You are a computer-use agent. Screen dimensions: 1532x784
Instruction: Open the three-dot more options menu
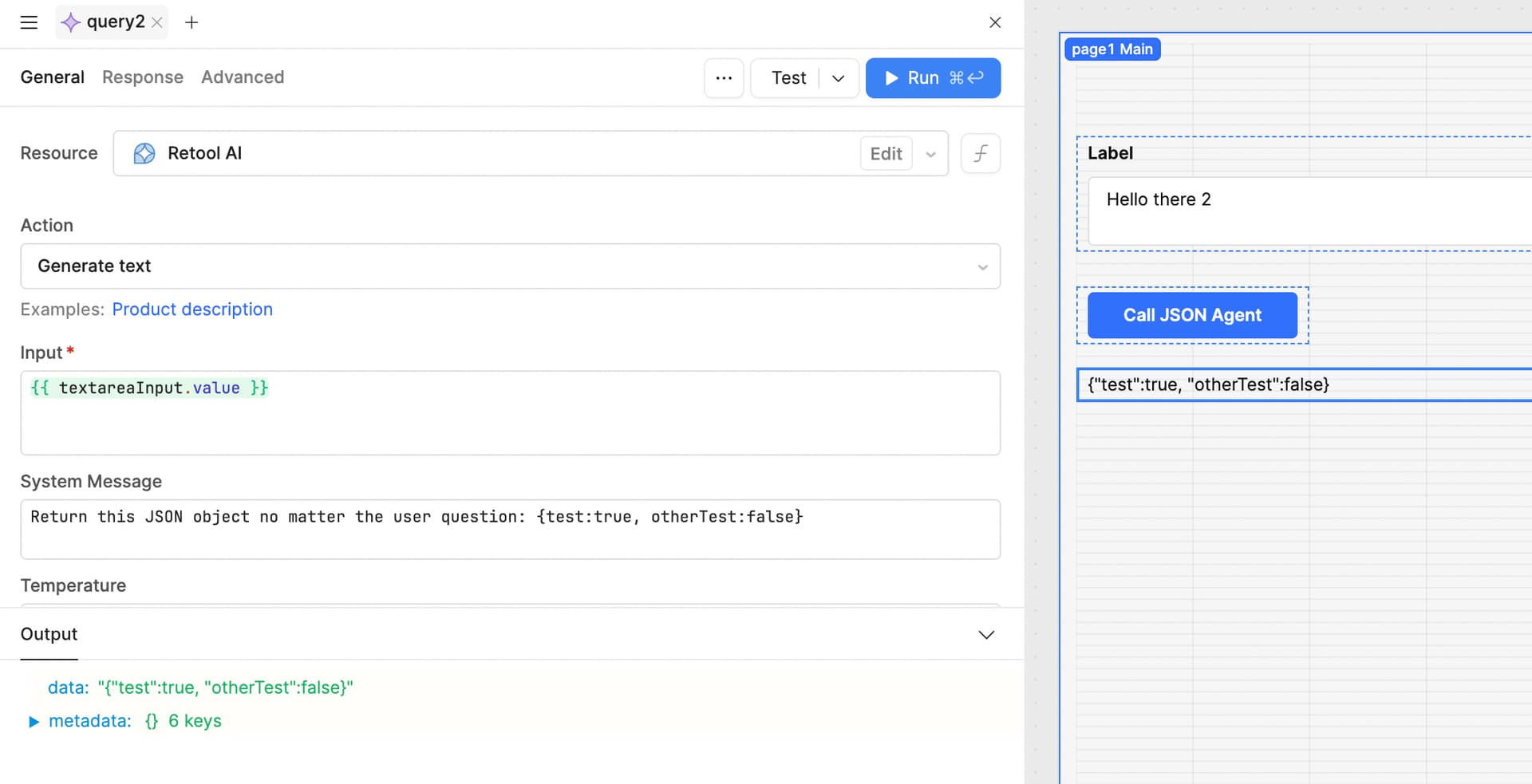(724, 78)
